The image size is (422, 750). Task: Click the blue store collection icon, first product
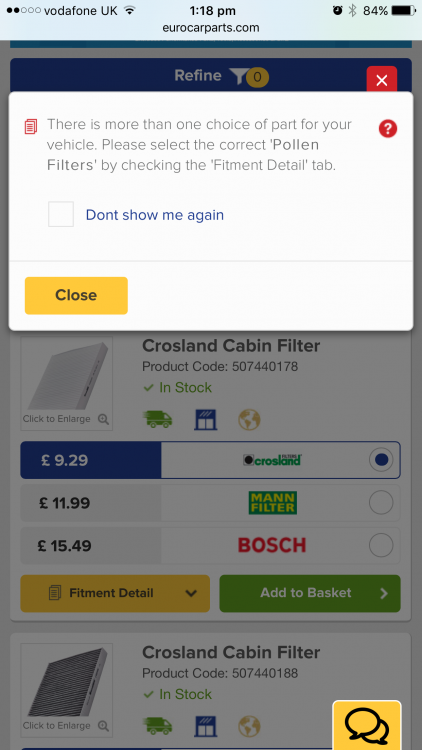click(206, 419)
